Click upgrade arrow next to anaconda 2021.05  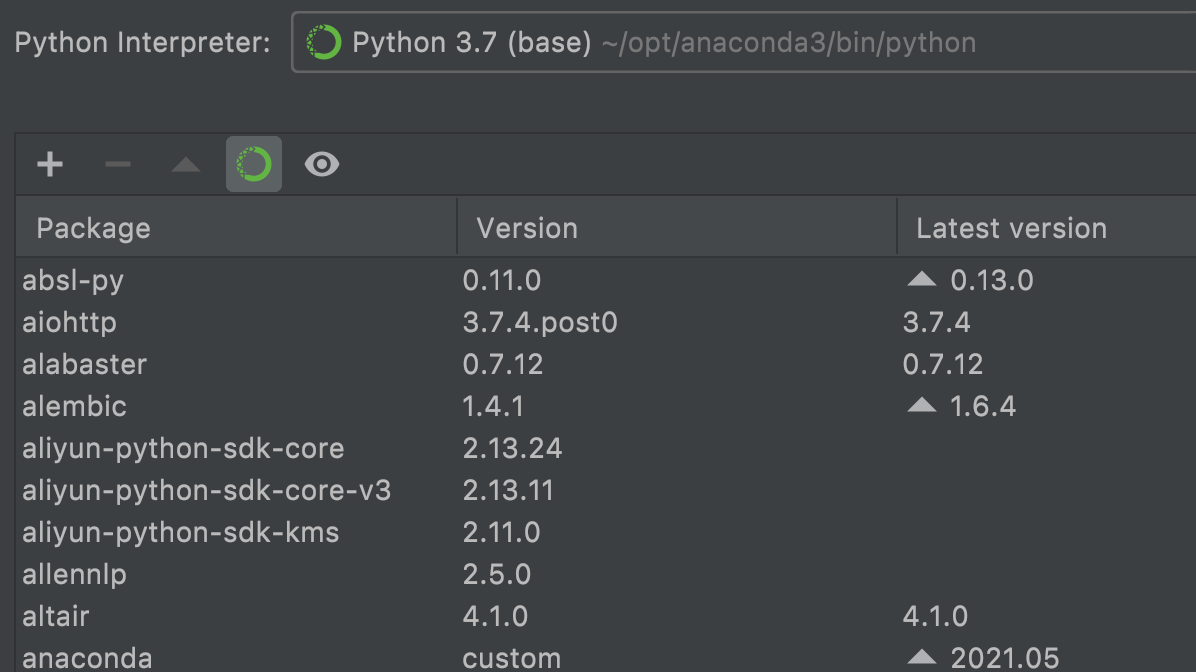pos(921,657)
